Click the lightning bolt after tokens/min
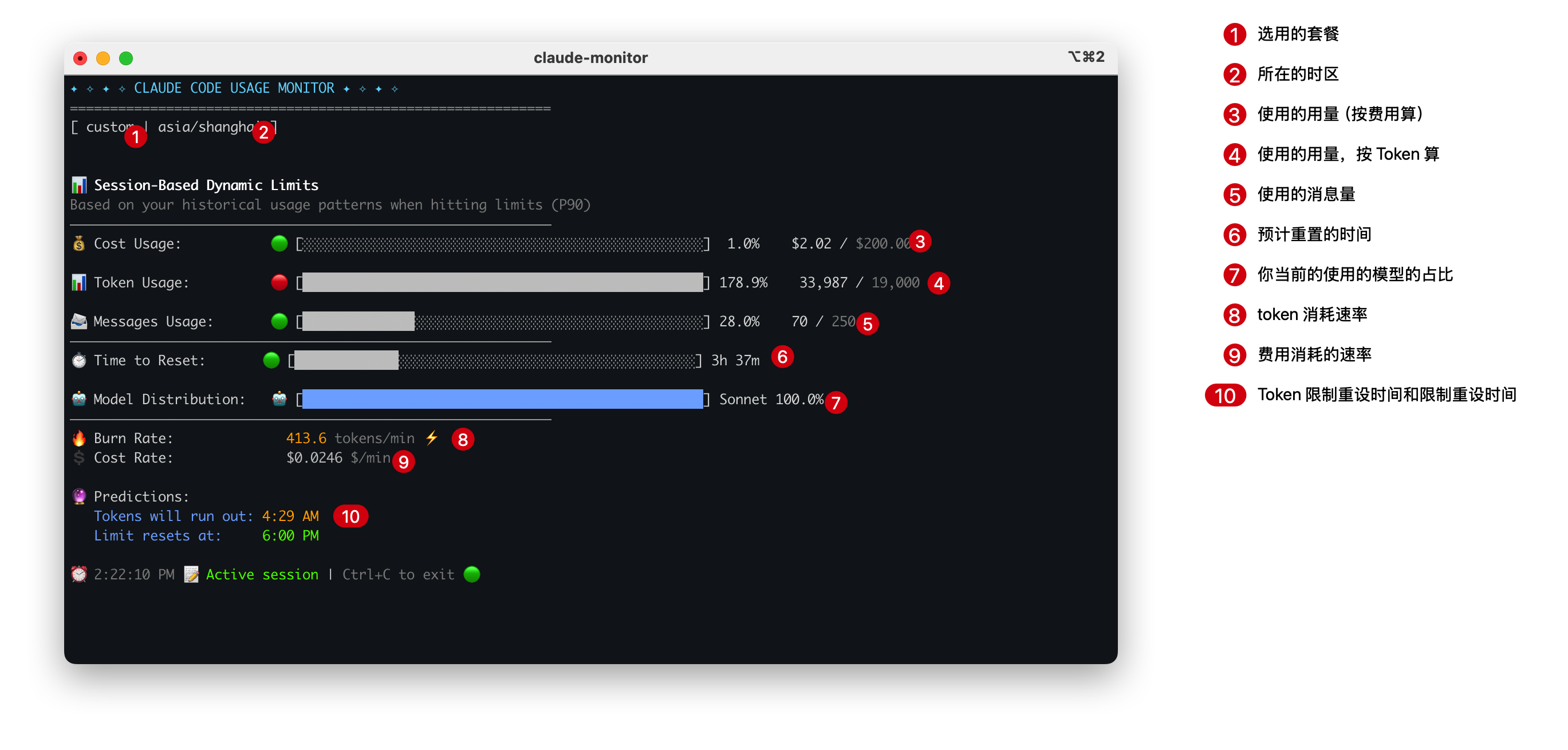1568x750 pixels. click(x=432, y=438)
